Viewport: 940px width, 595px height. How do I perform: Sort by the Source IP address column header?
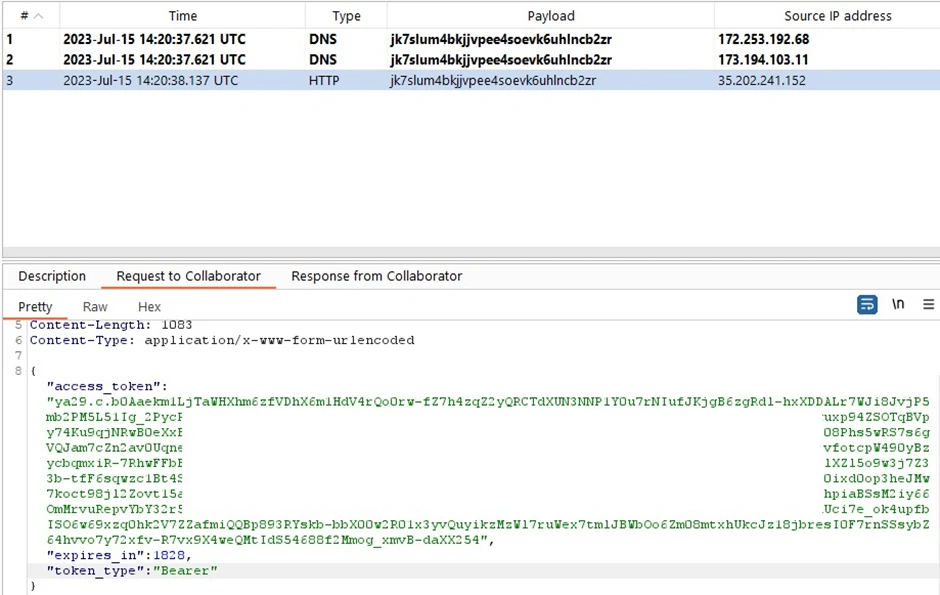coord(824,15)
